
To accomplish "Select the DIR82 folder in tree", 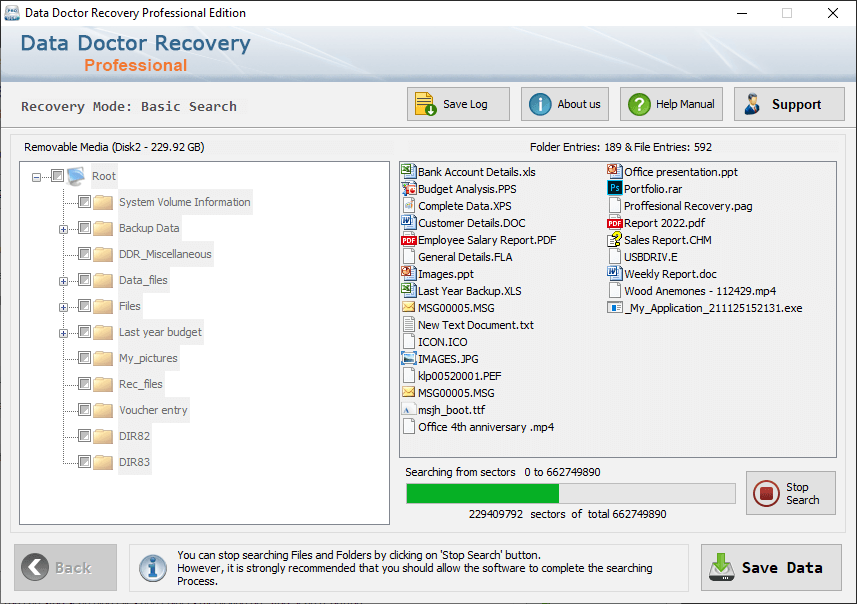I will [134, 436].
